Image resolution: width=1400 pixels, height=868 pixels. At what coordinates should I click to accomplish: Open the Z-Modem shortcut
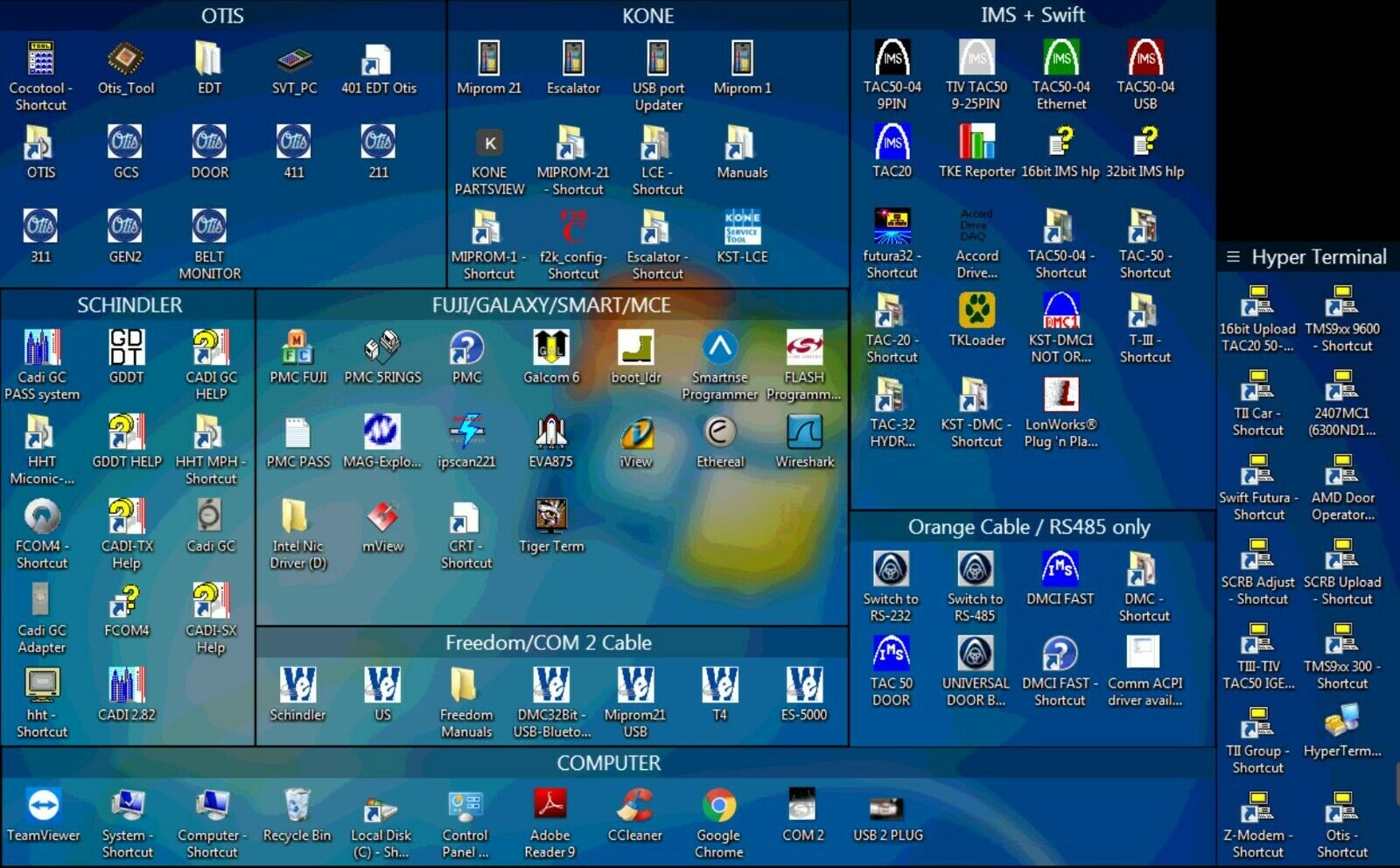1256,807
